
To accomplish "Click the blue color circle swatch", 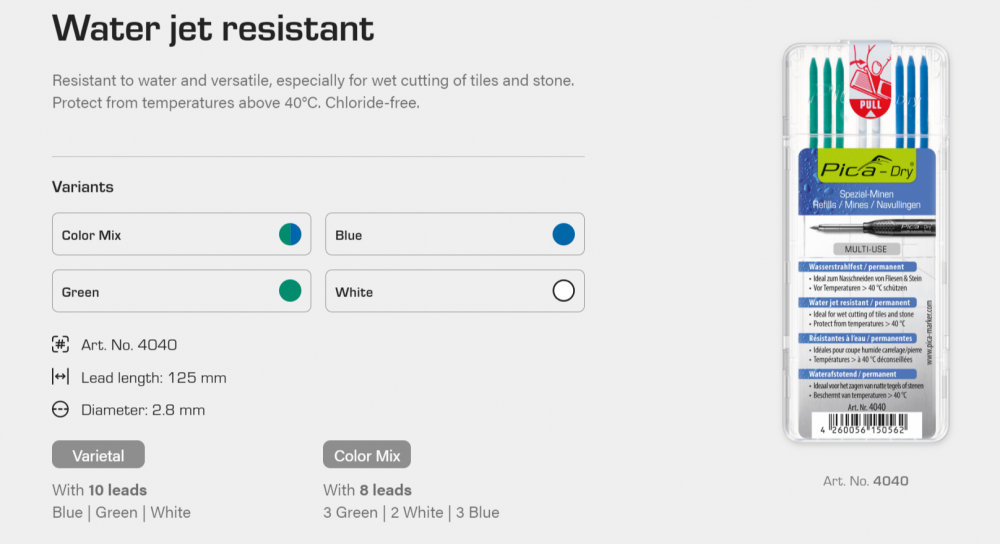I will (563, 234).
